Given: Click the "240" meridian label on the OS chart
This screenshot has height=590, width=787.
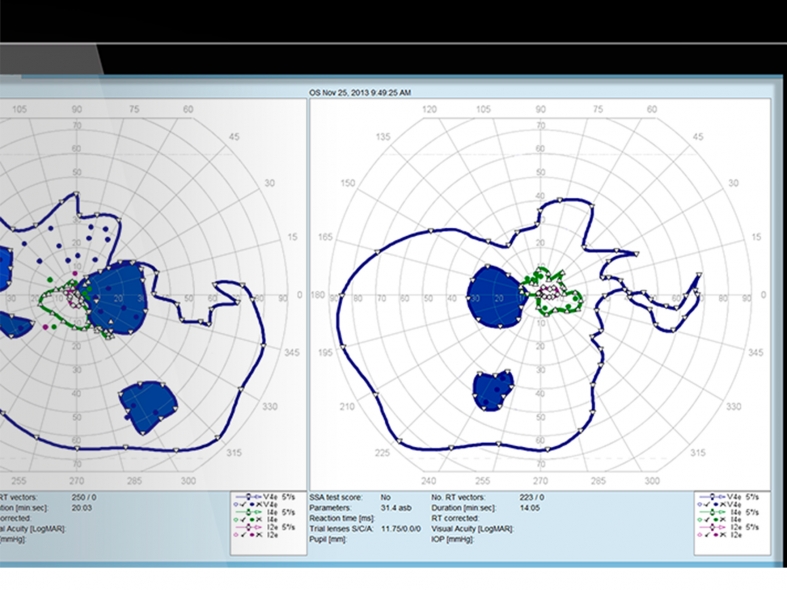Looking at the screenshot, I should click(x=428, y=481).
